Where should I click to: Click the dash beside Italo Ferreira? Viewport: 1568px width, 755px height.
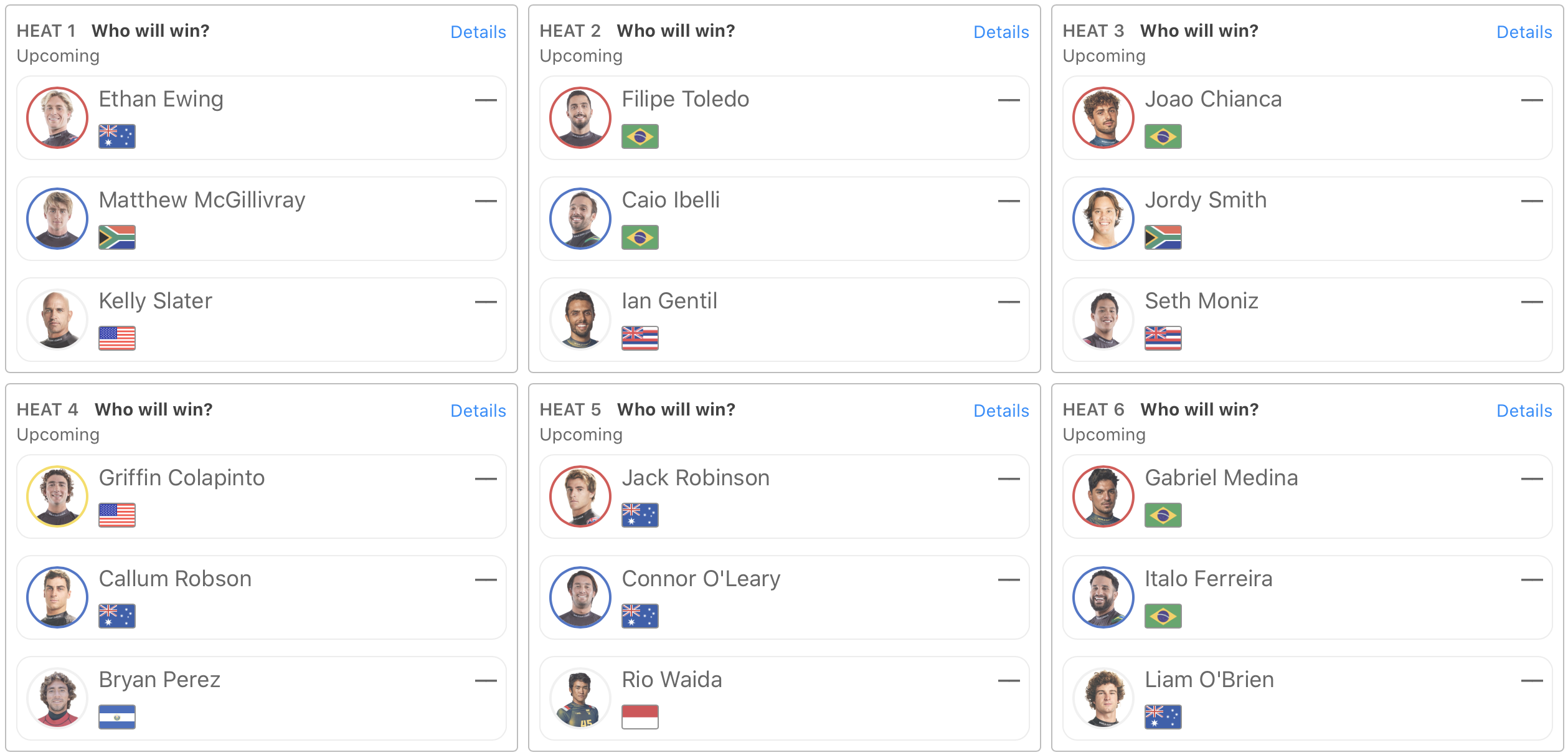1531,580
